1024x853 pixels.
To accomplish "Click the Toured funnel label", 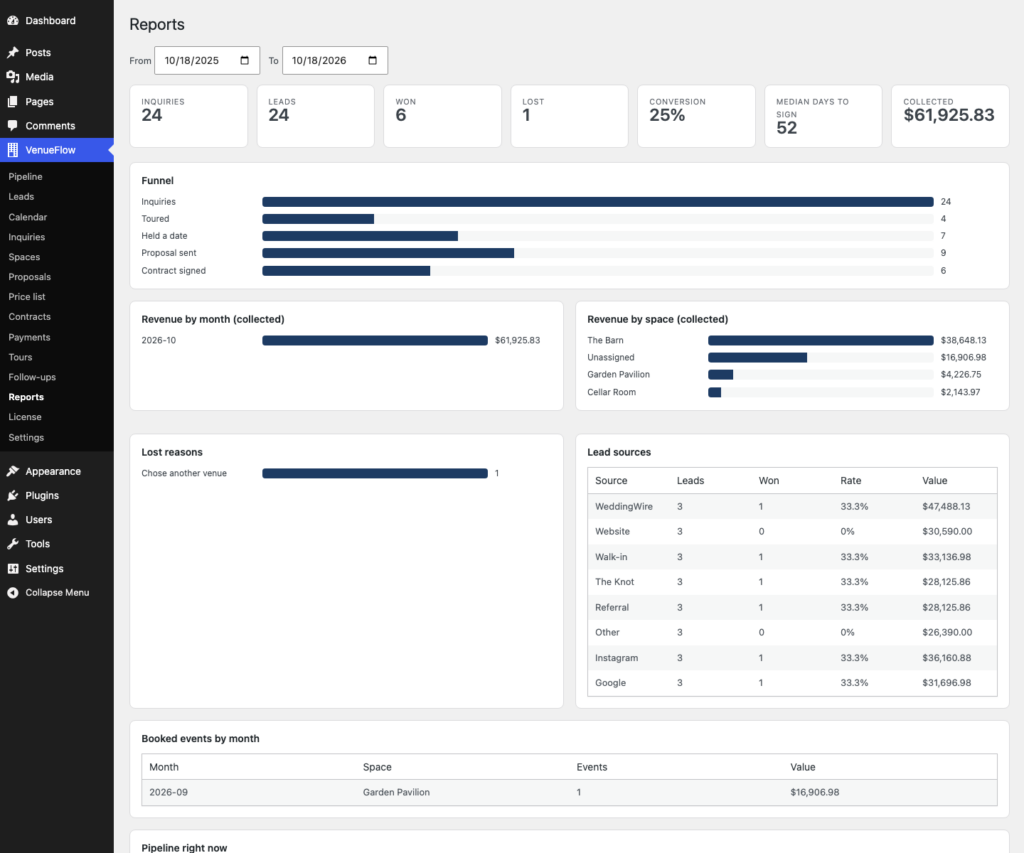I will point(155,219).
